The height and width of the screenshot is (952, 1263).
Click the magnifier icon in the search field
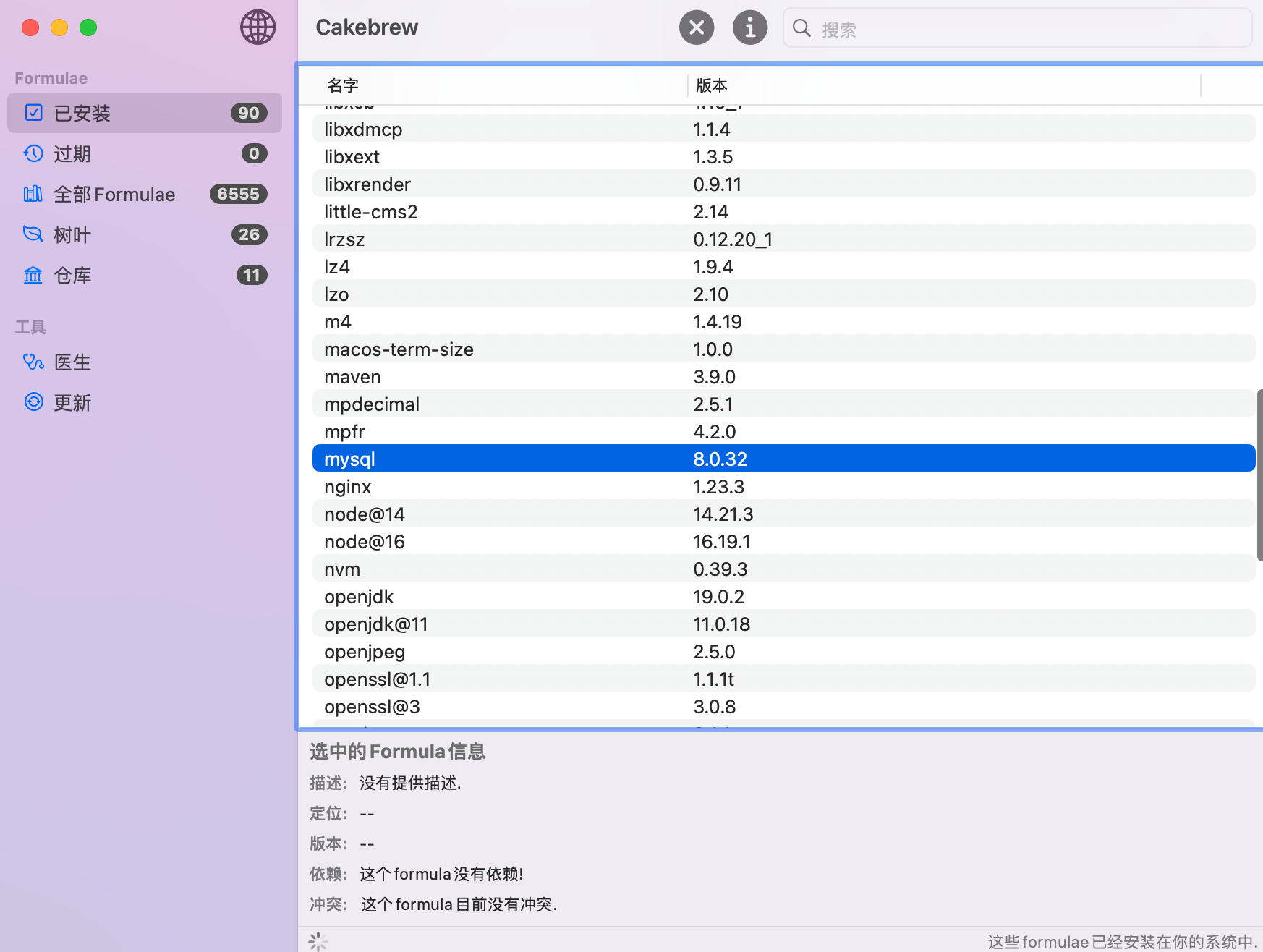click(x=801, y=28)
